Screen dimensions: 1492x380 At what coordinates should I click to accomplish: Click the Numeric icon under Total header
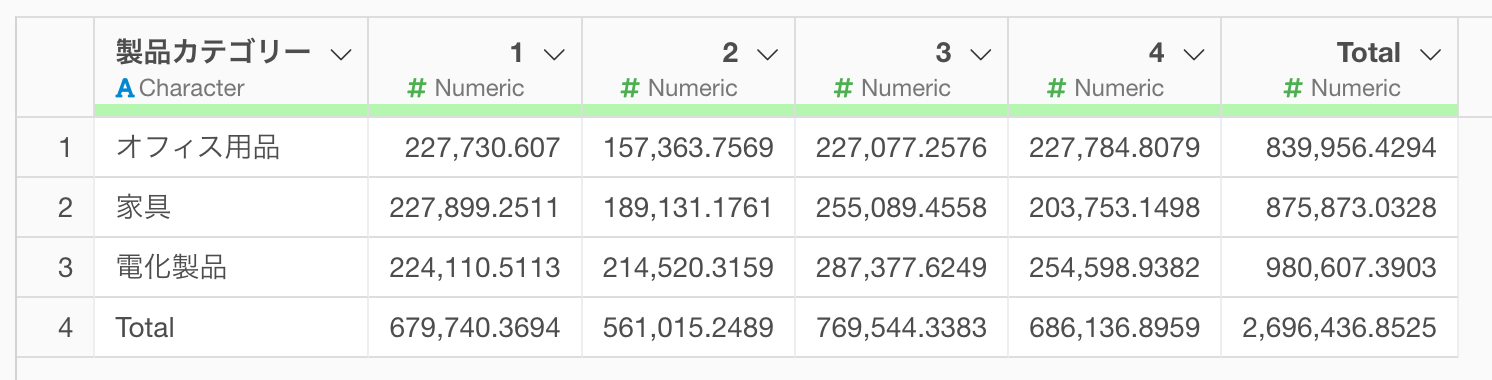(1293, 88)
